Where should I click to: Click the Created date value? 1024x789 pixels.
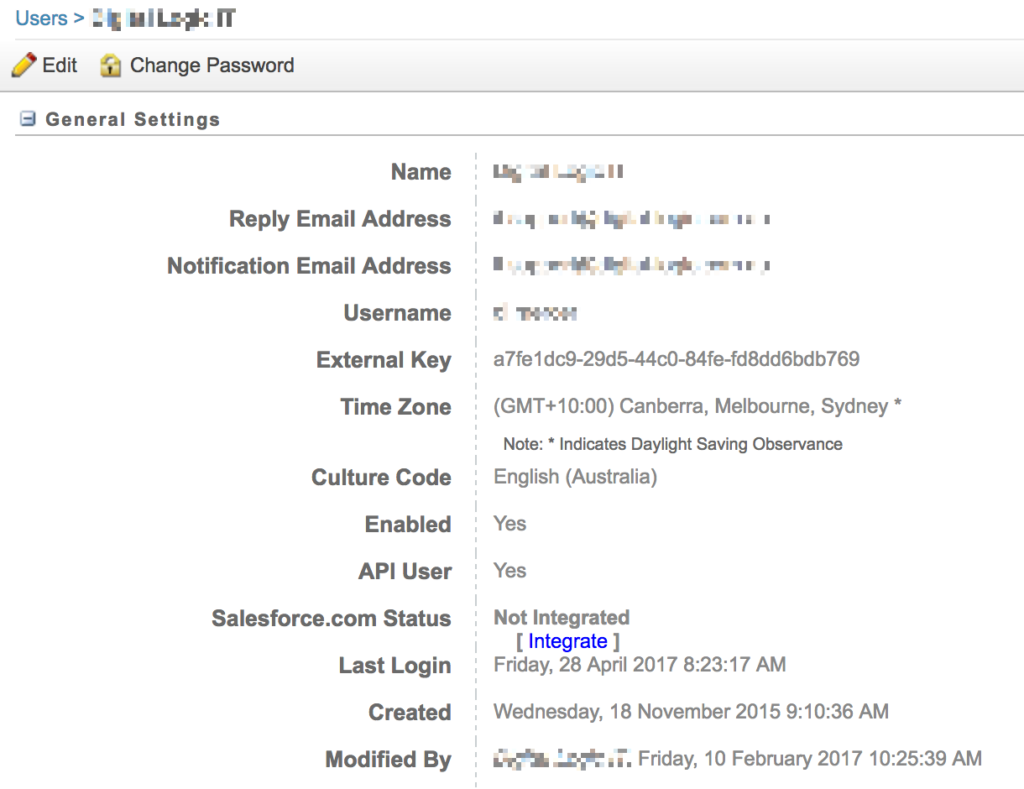pyautogui.click(x=690, y=712)
